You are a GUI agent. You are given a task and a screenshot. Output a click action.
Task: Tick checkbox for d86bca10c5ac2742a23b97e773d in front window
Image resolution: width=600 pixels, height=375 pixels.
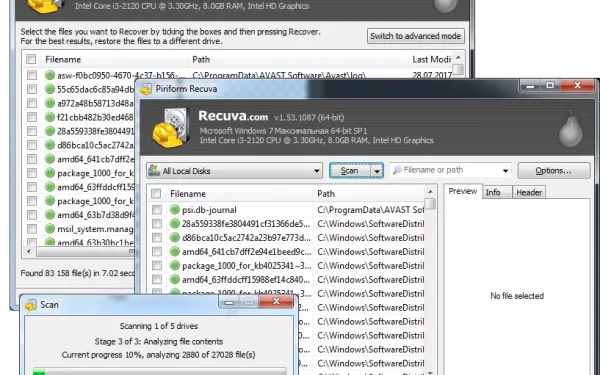click(157, 238)
